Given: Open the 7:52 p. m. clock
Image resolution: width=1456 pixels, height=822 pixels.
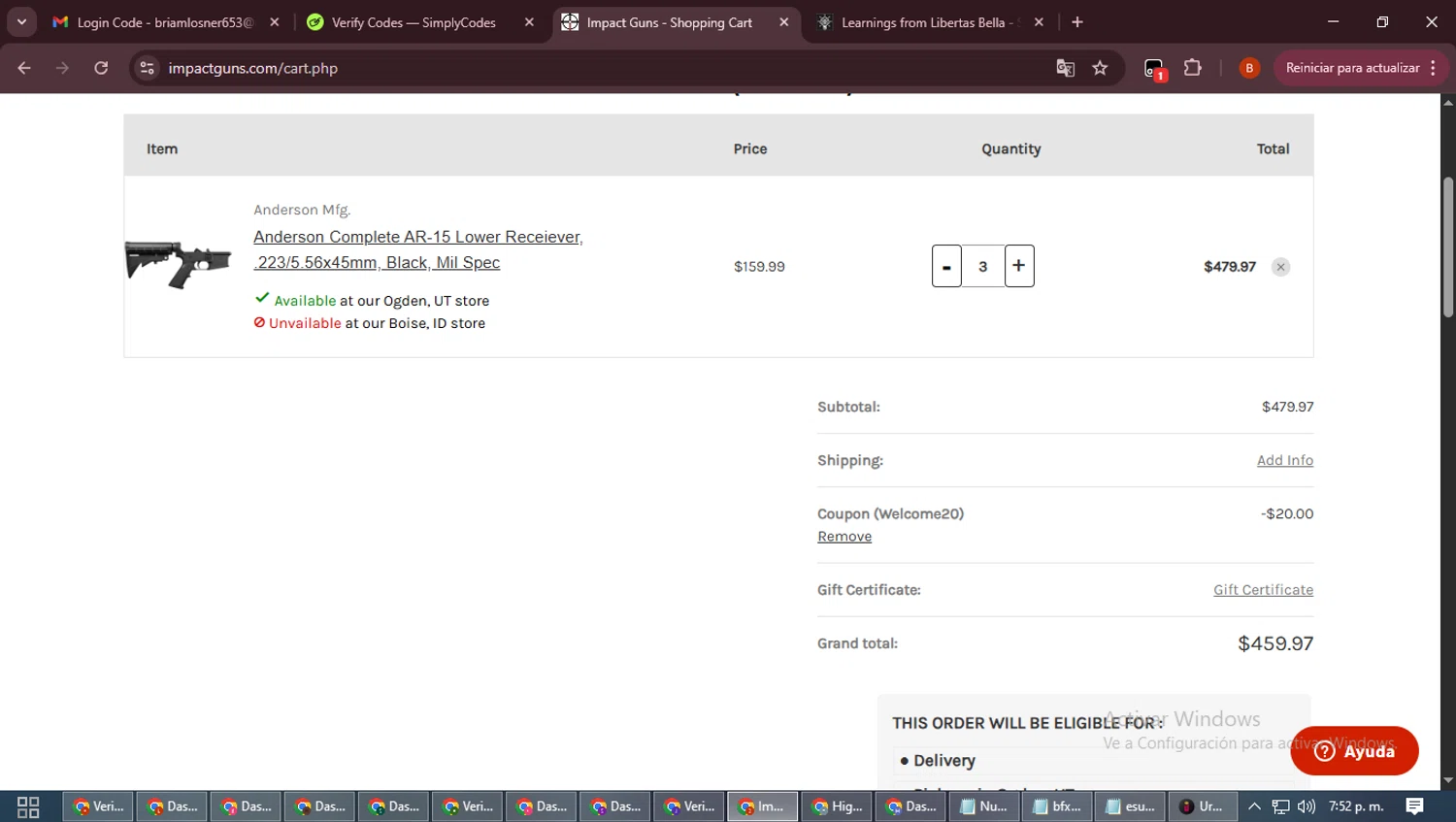Looking at the screenshot, I should (1356, 806).
